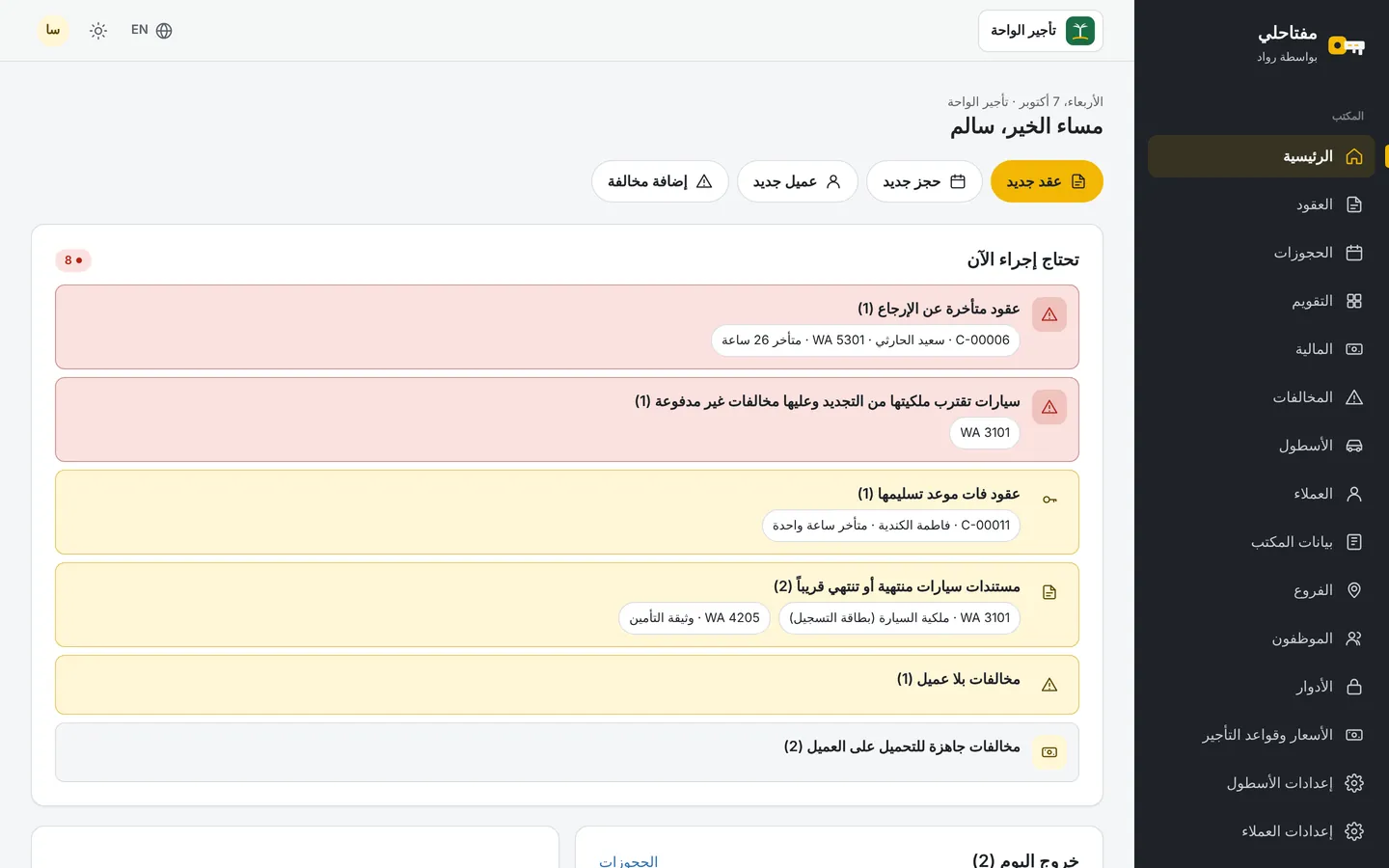Open the الحجوزات link in the bottom card

coord(628,861)
